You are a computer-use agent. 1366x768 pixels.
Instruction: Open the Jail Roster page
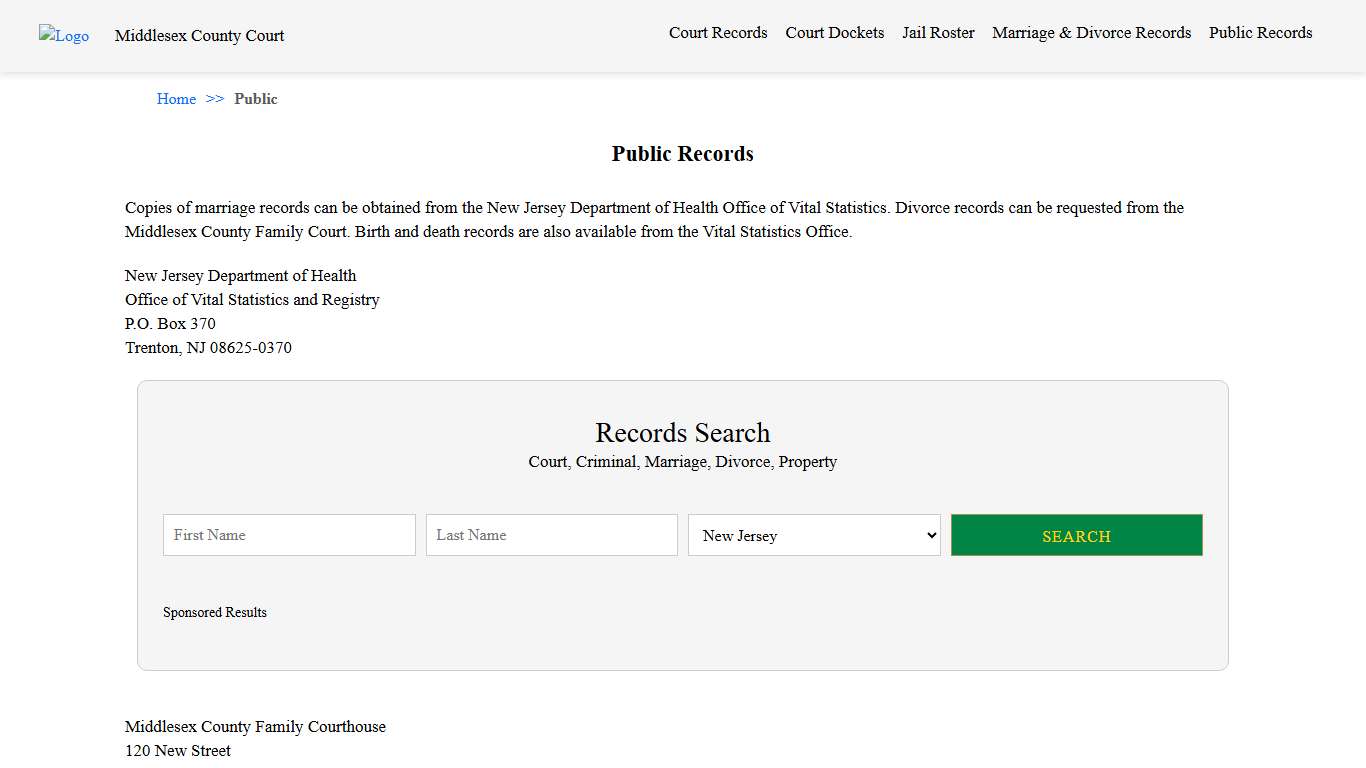(938, 33)
